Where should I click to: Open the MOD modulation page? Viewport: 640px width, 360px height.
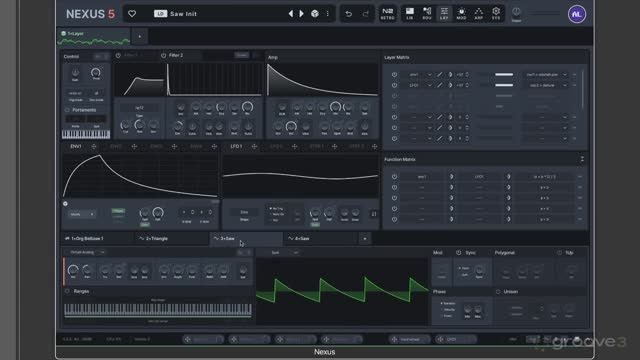(461, 13)
